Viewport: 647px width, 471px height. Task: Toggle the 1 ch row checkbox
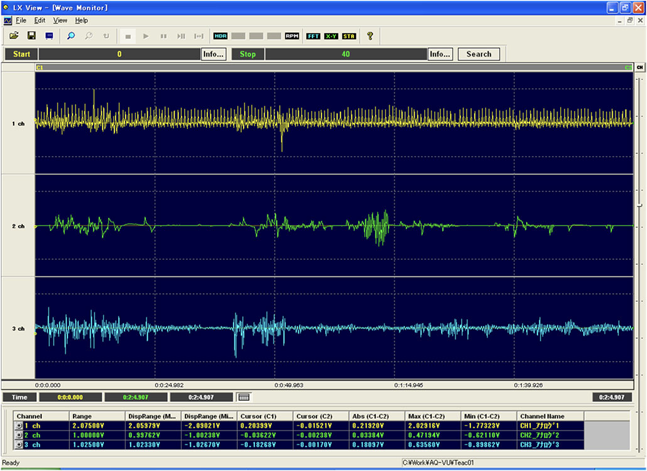pyautogui.click(x=17, y=425)
